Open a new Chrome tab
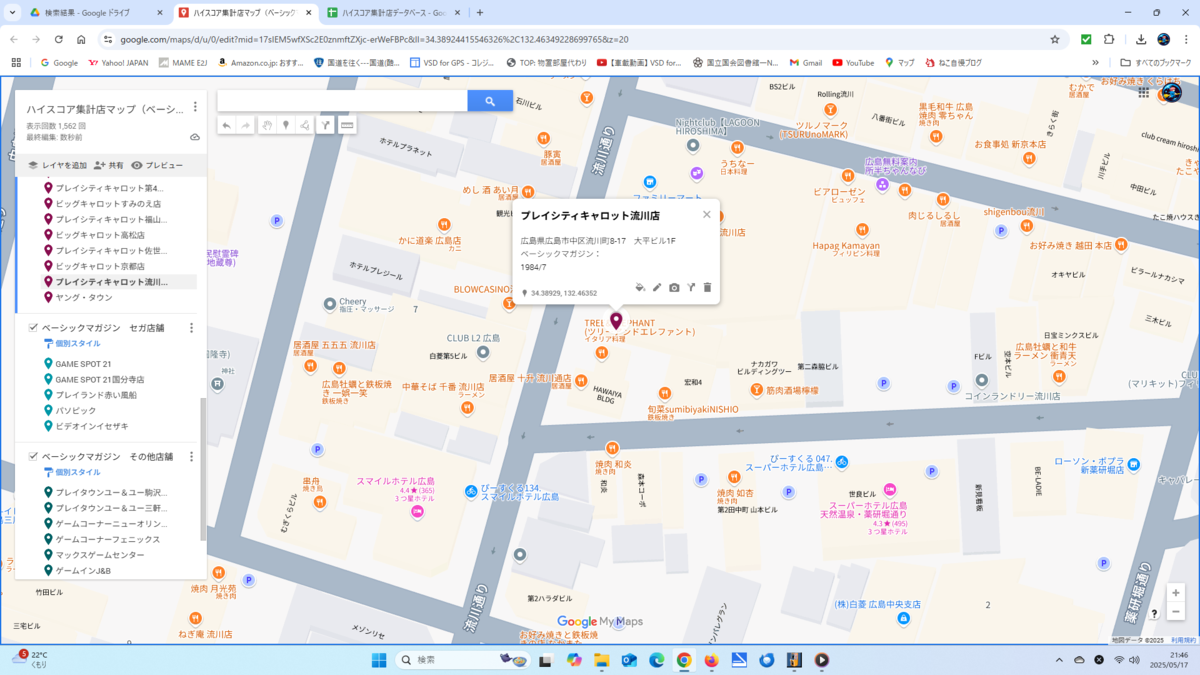The height and width of the screenshot is (675, 1200). pyautogui.click(x=480, y=13)
